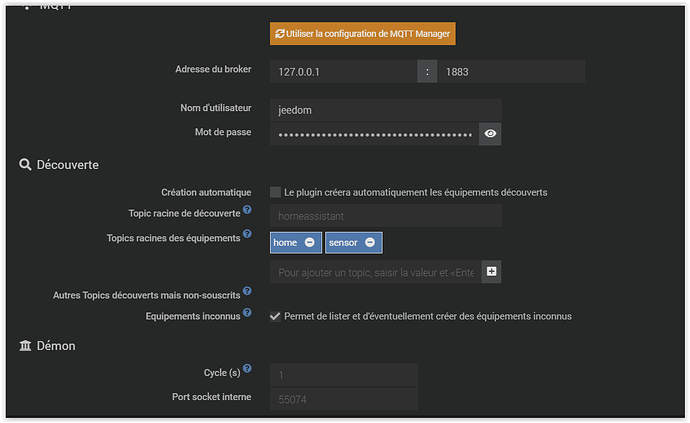Click the Nom d'utilisateur field
The image size is (690, 423).
coord(385,109)
